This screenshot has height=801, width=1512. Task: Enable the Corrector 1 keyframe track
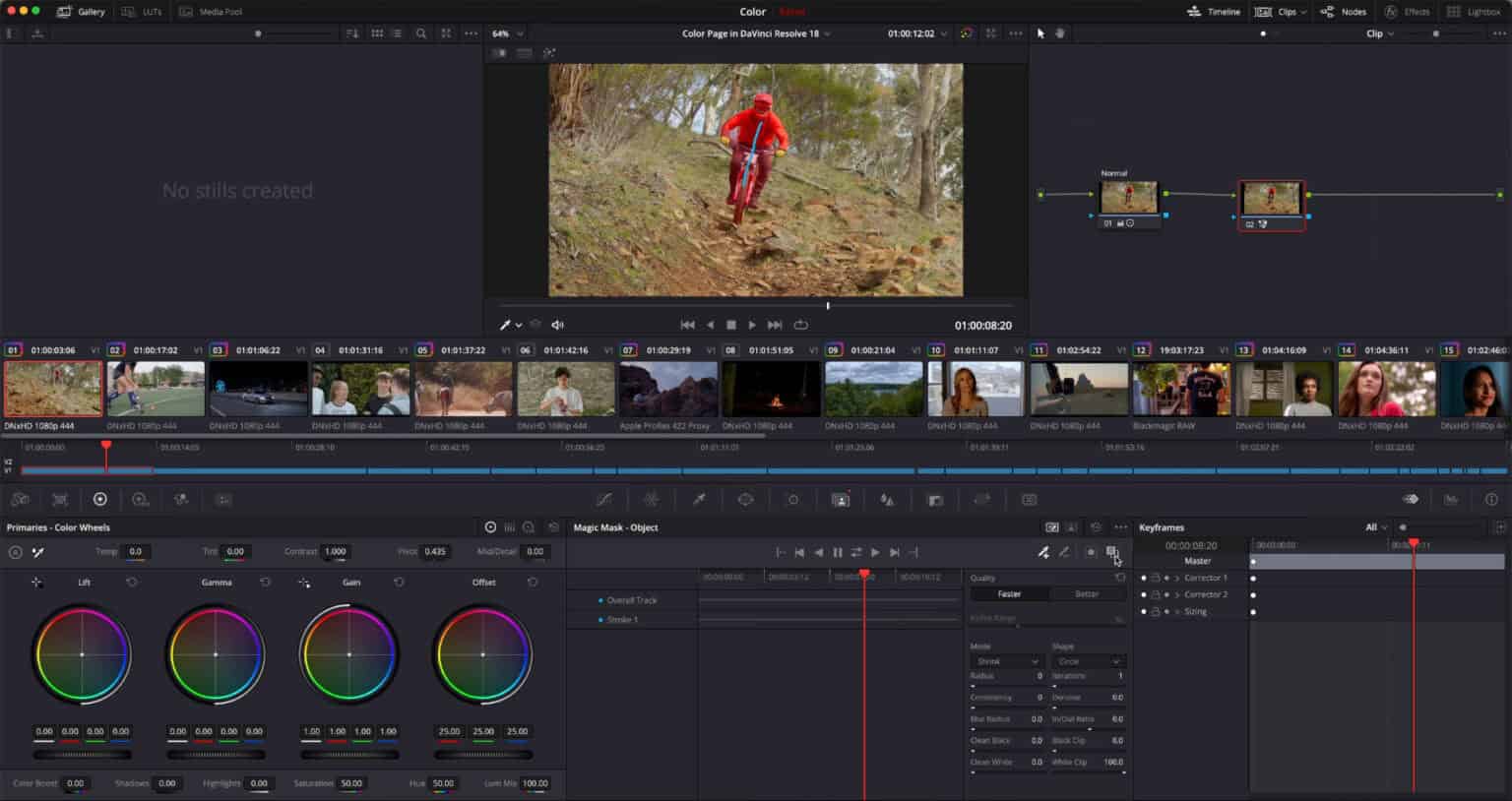coord(1143,579)
